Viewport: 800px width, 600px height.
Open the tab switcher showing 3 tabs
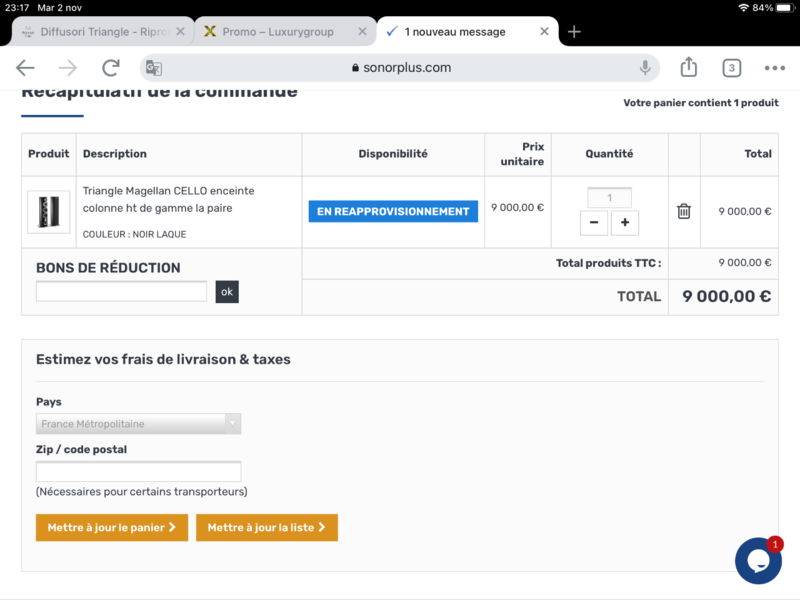732,68
